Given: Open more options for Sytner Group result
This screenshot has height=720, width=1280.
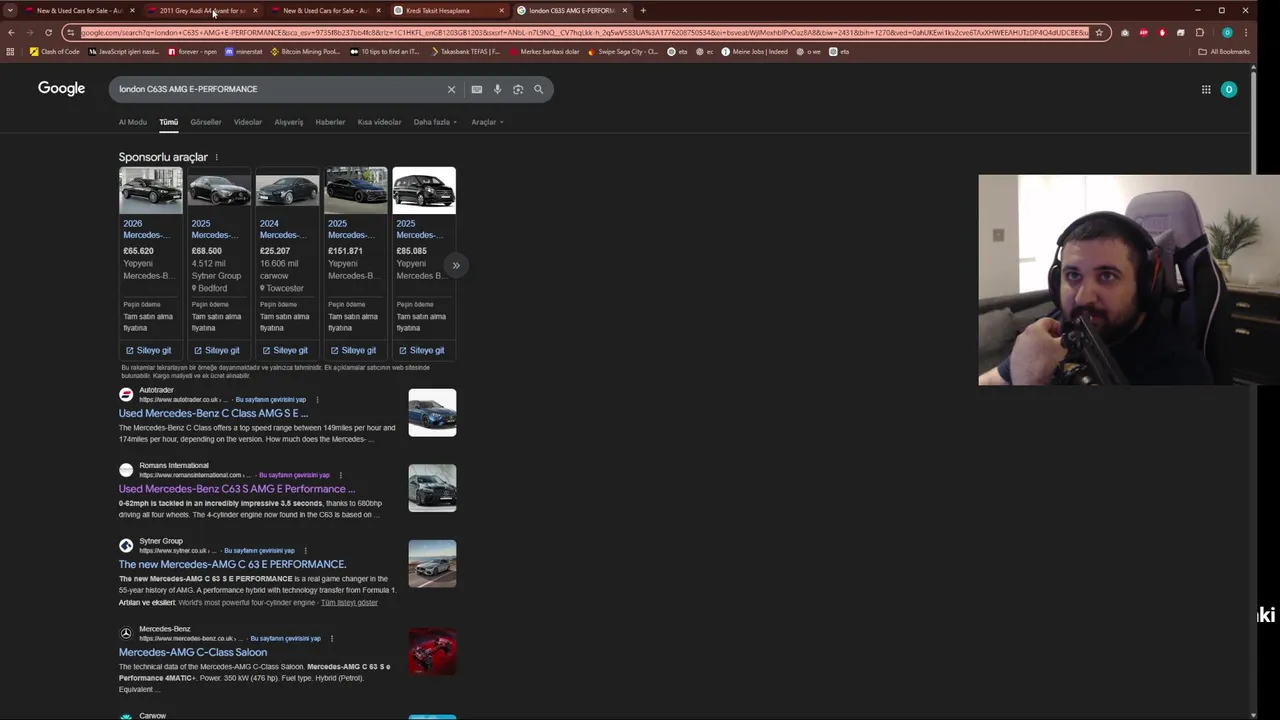Looking at the screenshot, I should coord(305,550).
